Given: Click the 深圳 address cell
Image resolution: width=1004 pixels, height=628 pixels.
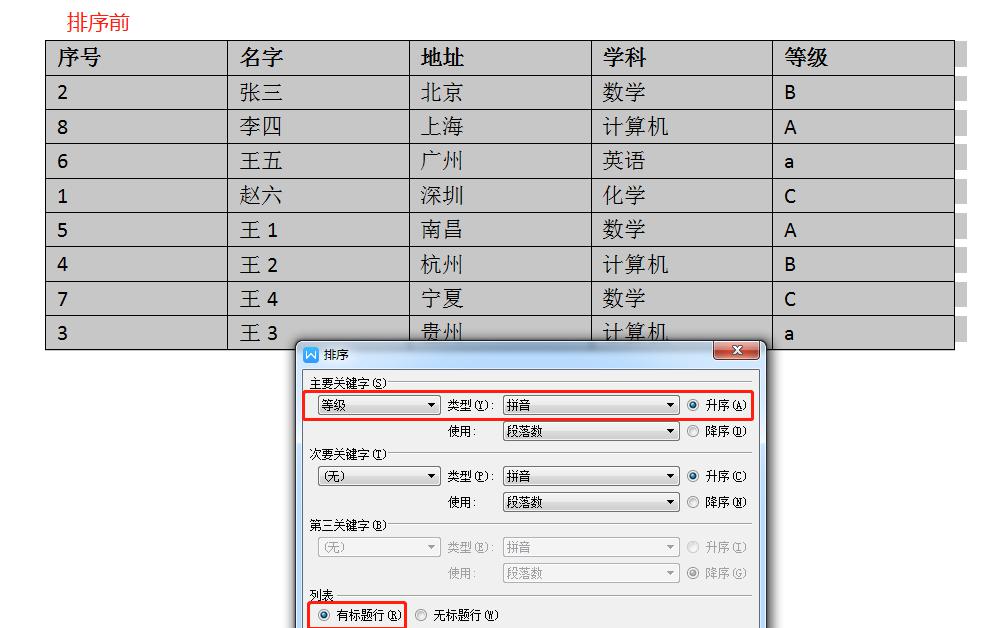Looking at the screenshot, I should 500,196.
